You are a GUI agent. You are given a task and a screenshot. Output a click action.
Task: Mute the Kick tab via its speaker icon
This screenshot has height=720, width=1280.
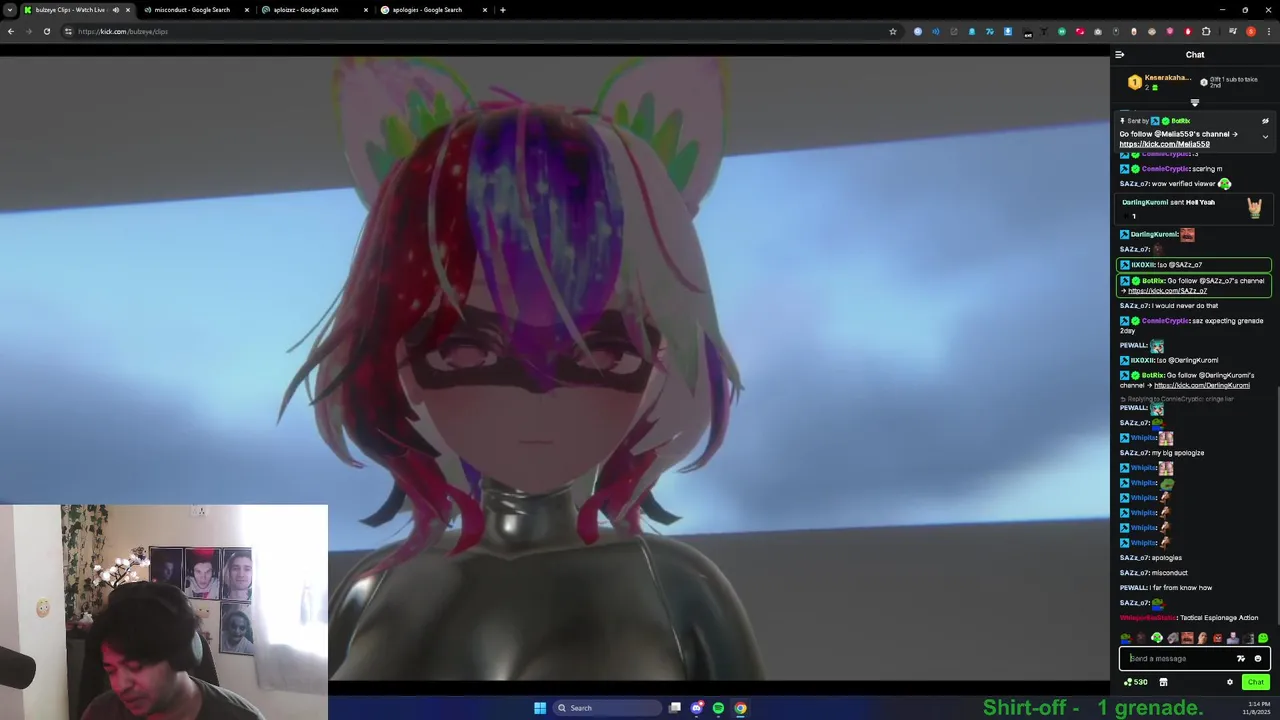[116, 10]
